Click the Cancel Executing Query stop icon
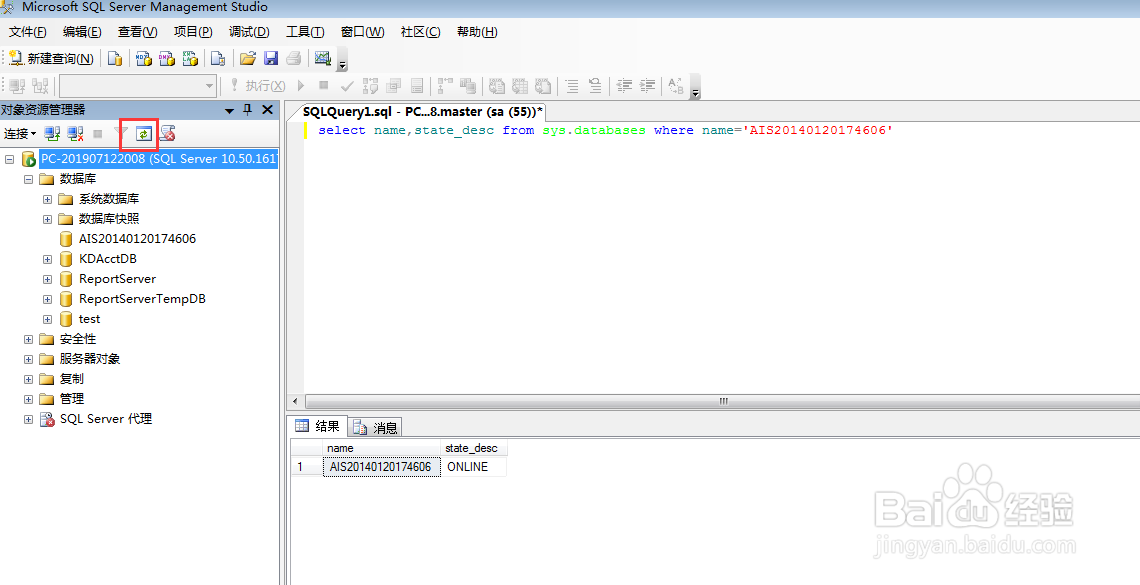 pos(324,86)
